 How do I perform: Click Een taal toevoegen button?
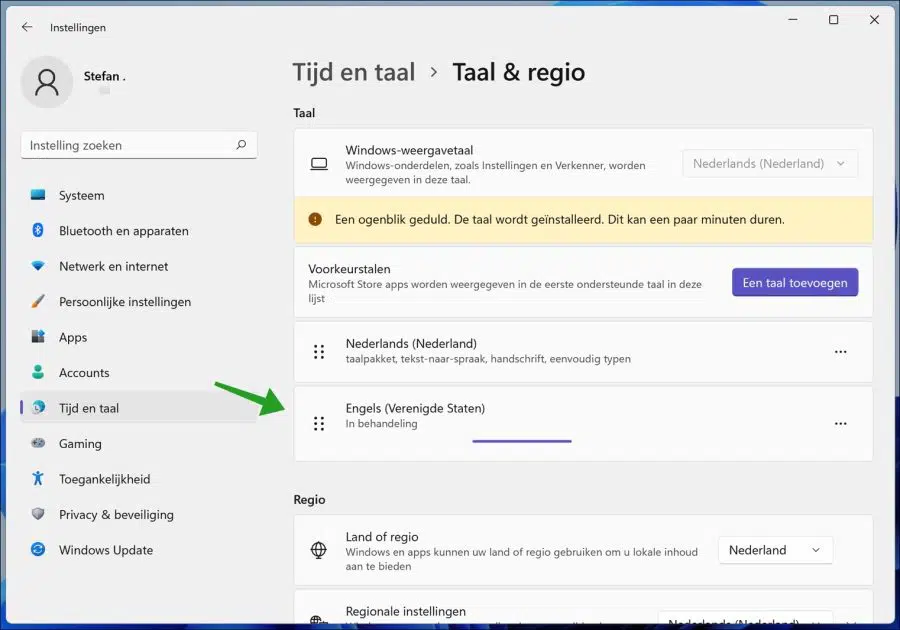pos(794,282)
